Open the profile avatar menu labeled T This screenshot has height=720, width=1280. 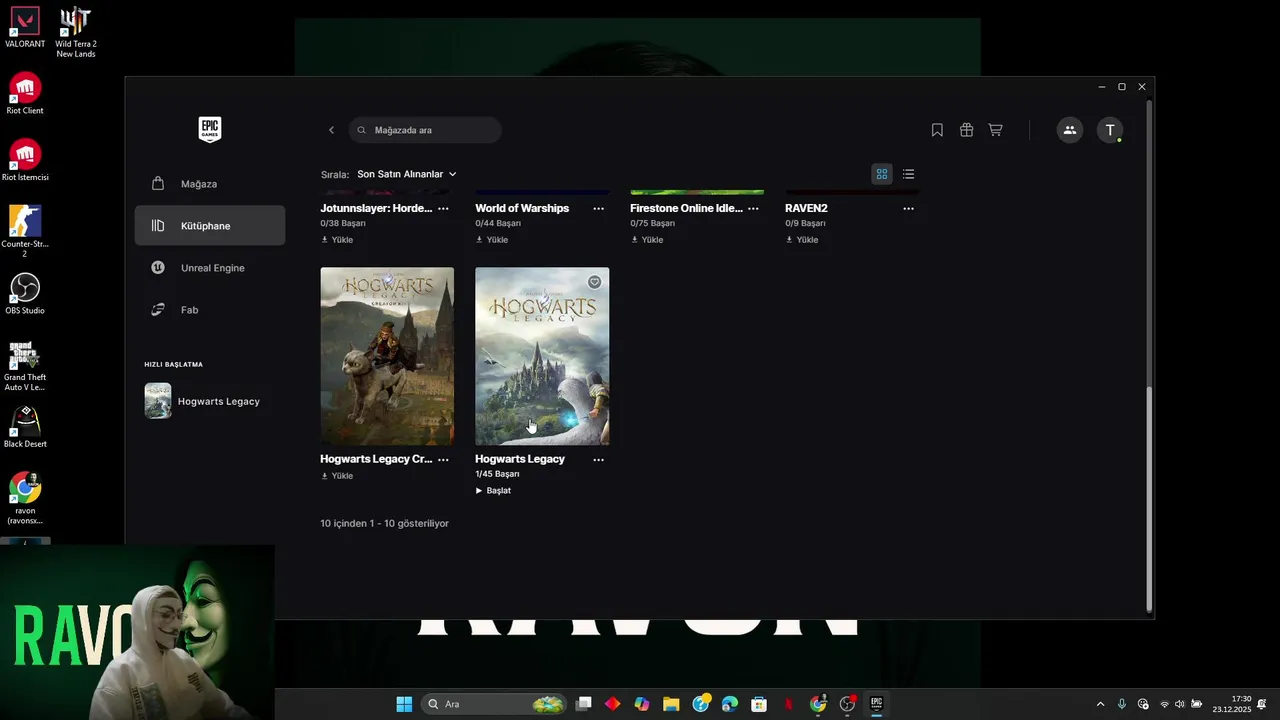pyautogui.click(x=1110, y=130)
